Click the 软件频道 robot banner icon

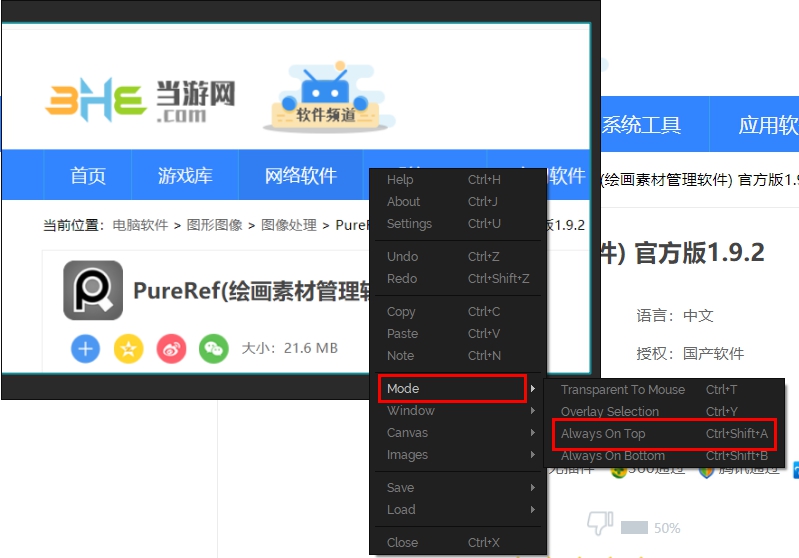(x=329, y=97)
